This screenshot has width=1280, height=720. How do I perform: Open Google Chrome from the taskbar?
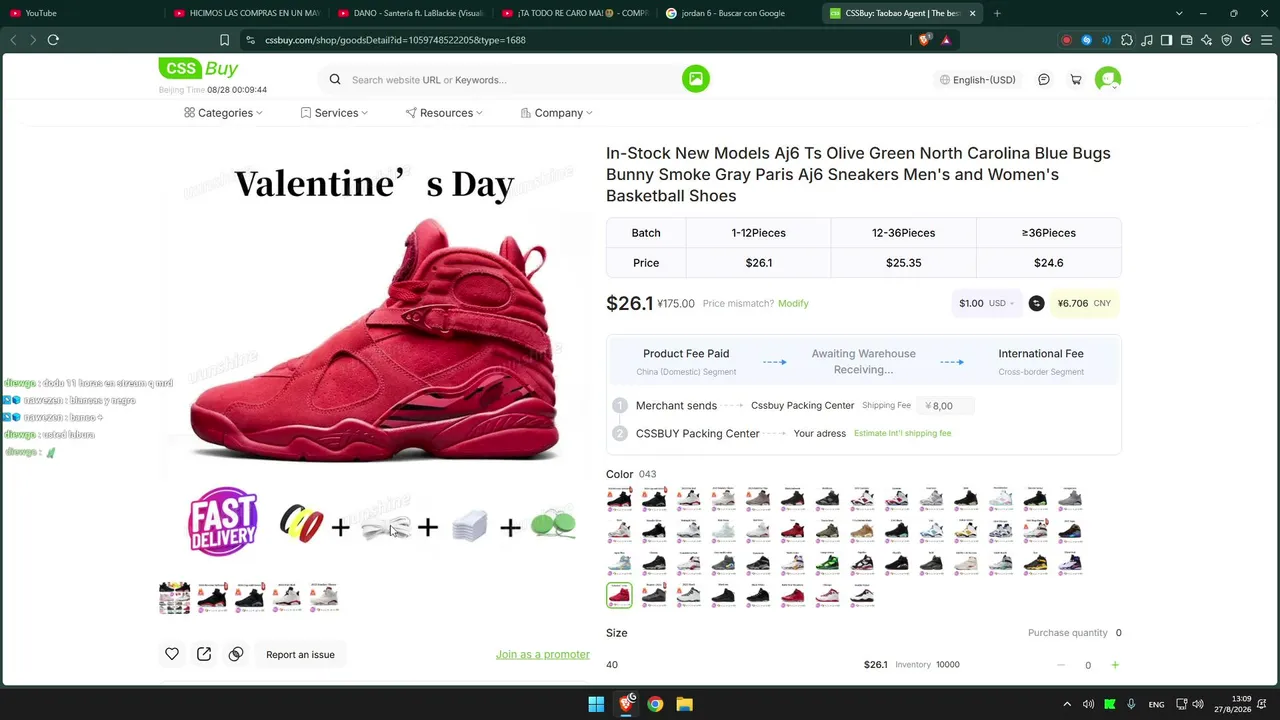click(x=655, y=704)
